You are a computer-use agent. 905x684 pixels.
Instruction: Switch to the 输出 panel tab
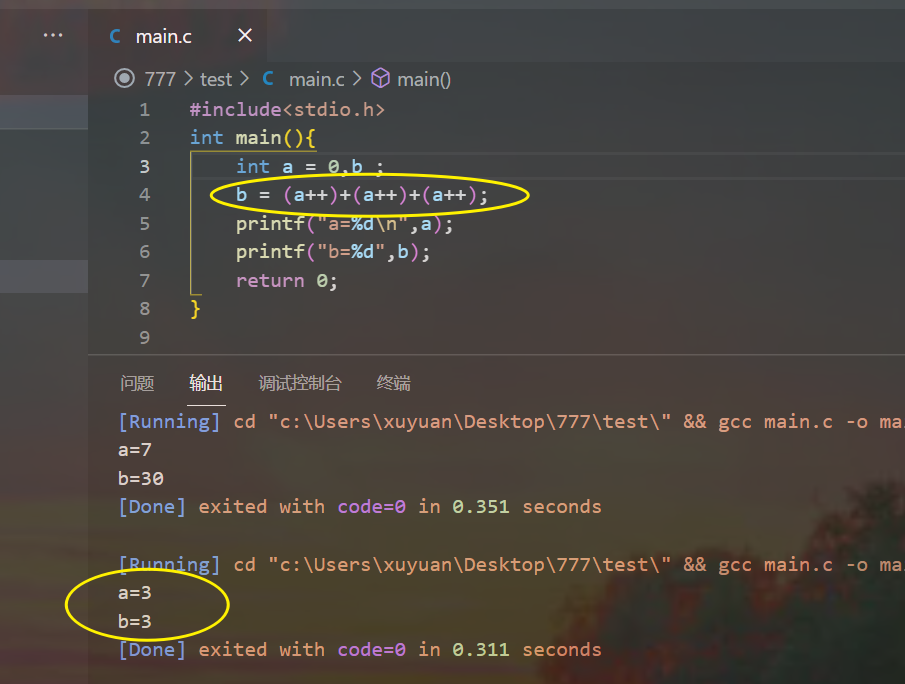click(x=206, y=383)
